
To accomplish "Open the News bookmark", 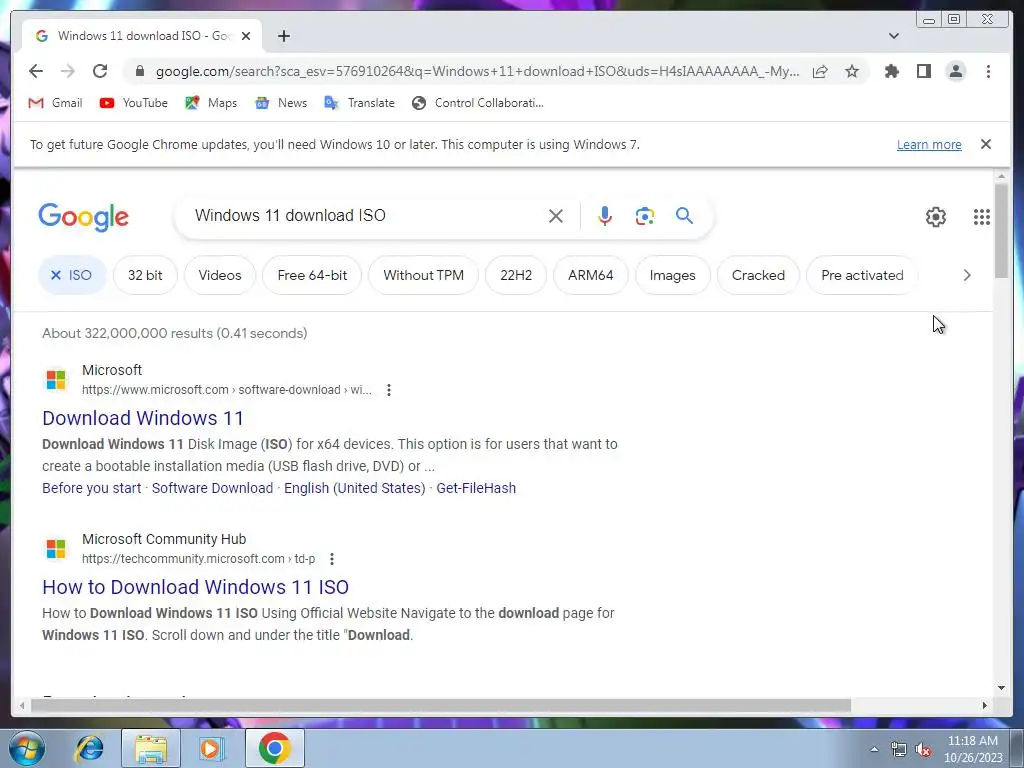I will pos(281,103).
